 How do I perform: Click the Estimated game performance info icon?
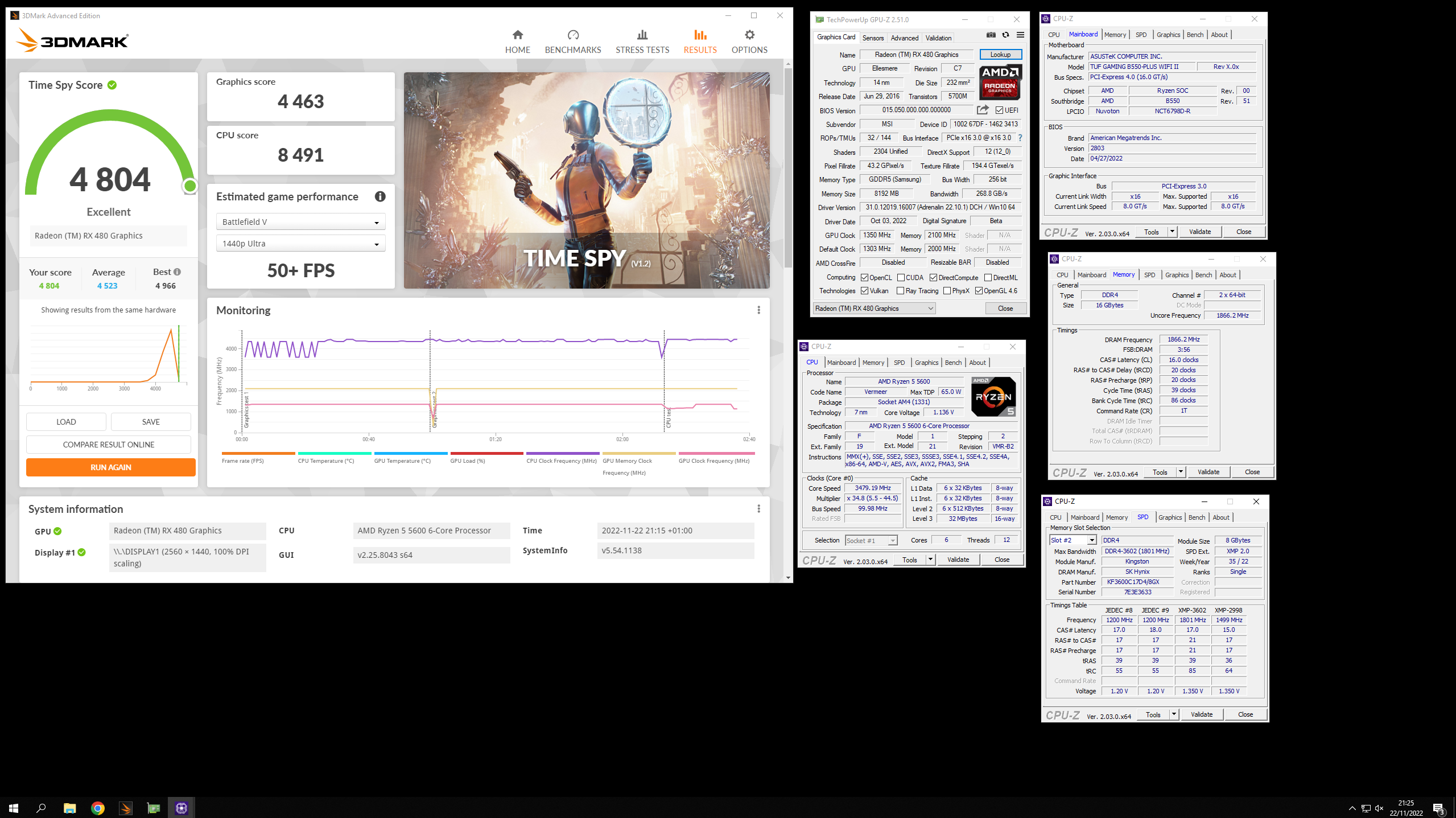coord(380,196)
